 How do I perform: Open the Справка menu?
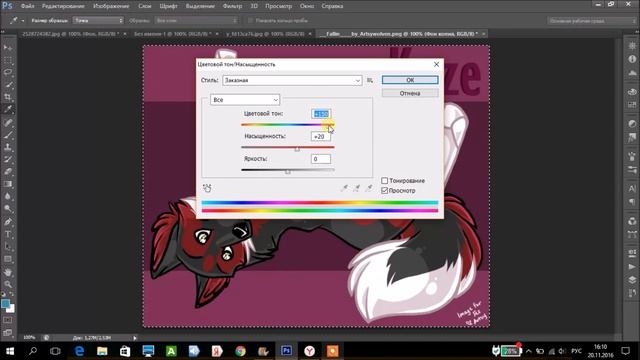pyautogui.click(x=332, y=6)
